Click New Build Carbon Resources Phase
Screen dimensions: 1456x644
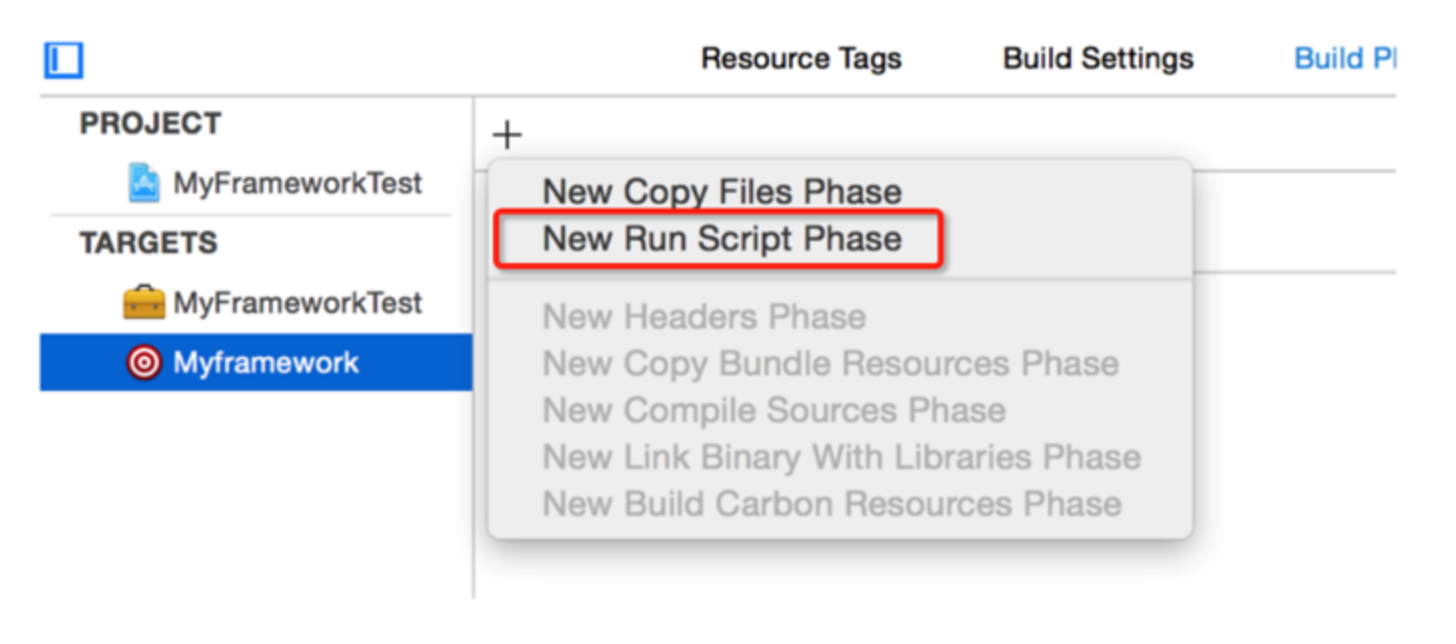tap(831, 503)
